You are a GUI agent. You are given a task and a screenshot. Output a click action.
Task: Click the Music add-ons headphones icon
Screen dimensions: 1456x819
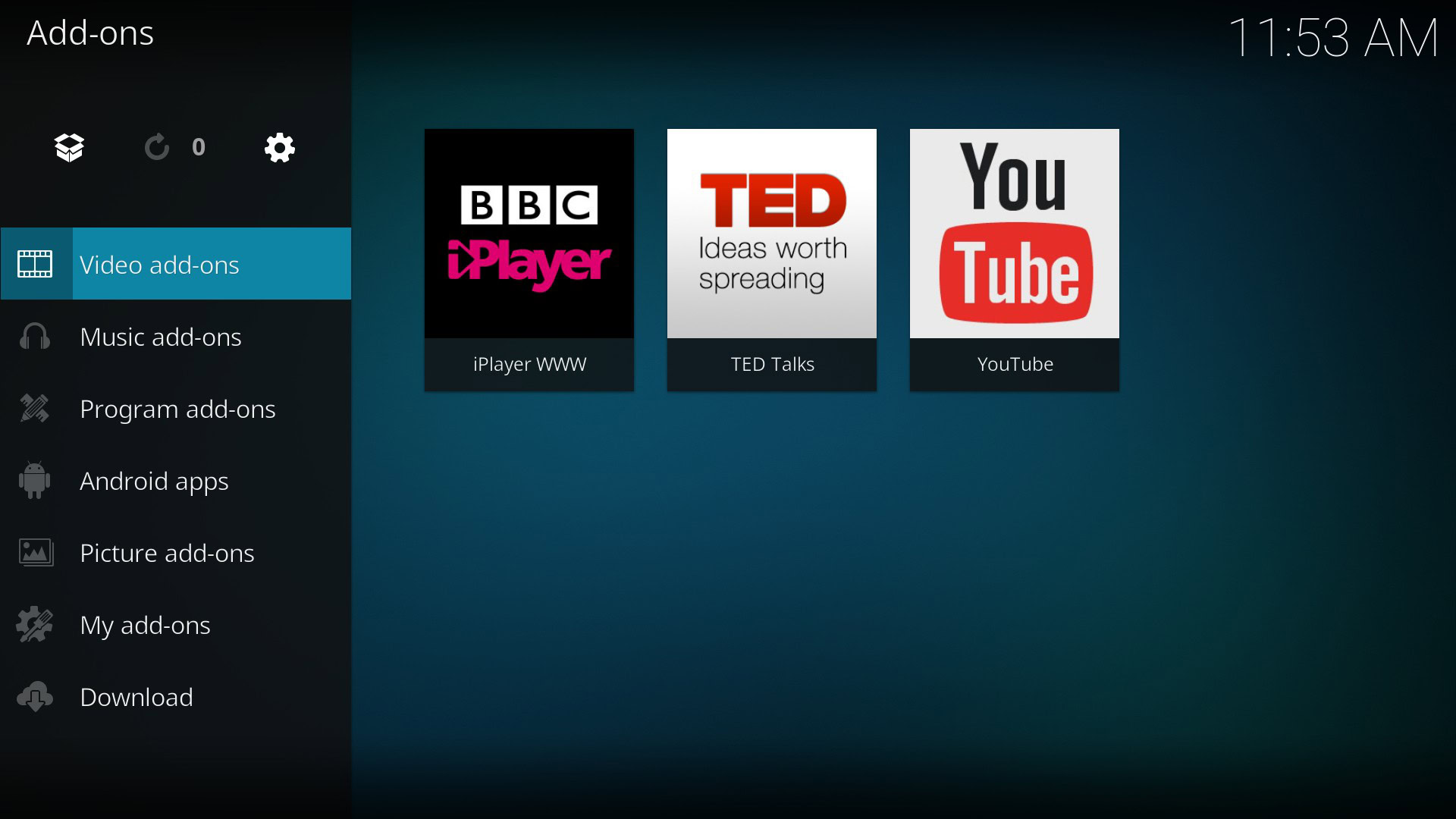[34, 335]
